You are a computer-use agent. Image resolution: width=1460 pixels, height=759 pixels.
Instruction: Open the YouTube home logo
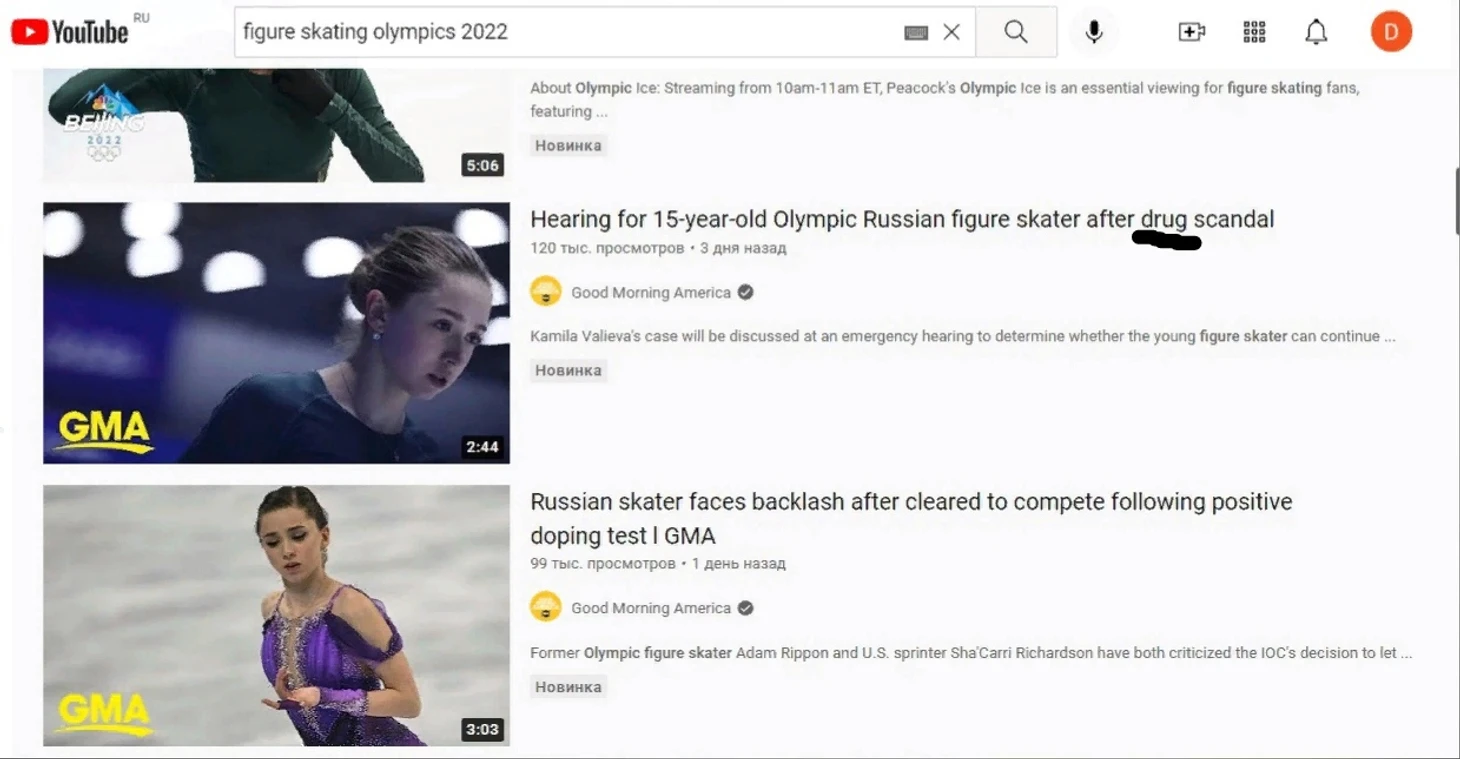coord(70,32)
